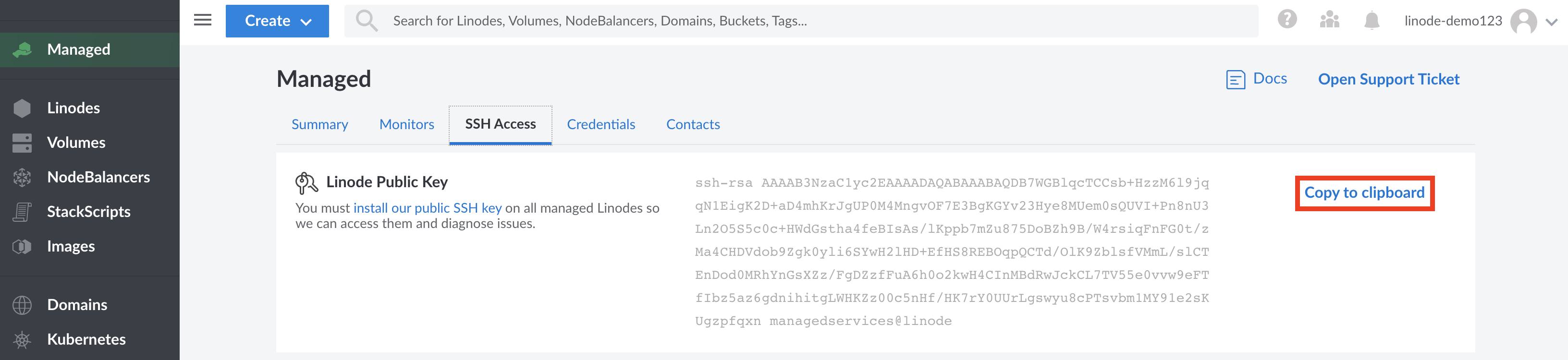Select Linodes in the sidebar
The image size is (1568, 360).
point(73,108)
